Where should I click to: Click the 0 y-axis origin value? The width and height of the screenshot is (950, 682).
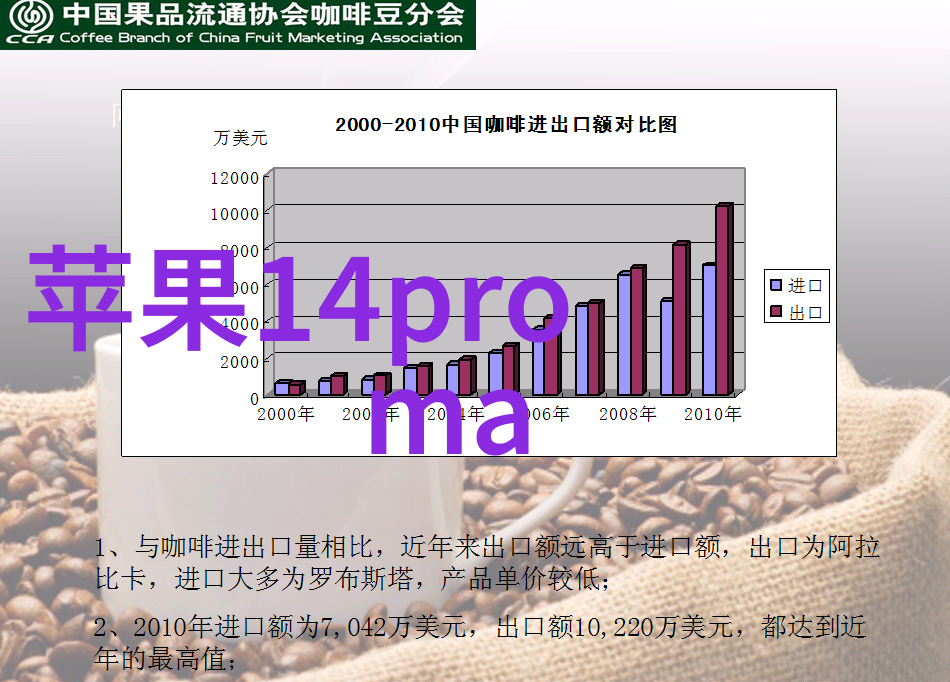coord(254,399)
